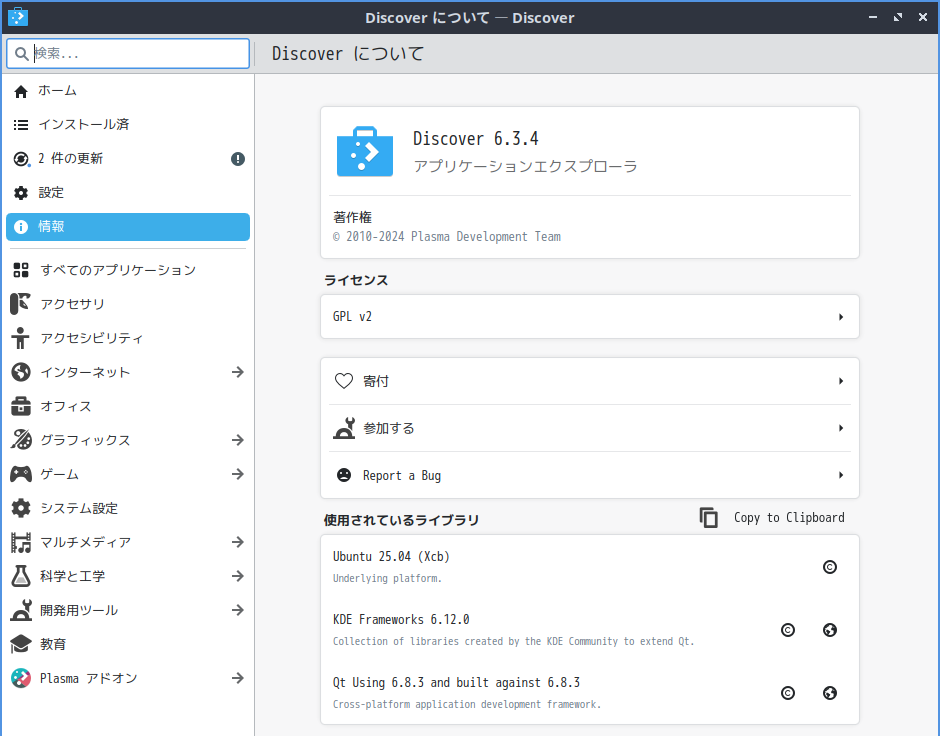Click the Qt copyright license icon
The image size is (940, 736).
click(788, 693)
